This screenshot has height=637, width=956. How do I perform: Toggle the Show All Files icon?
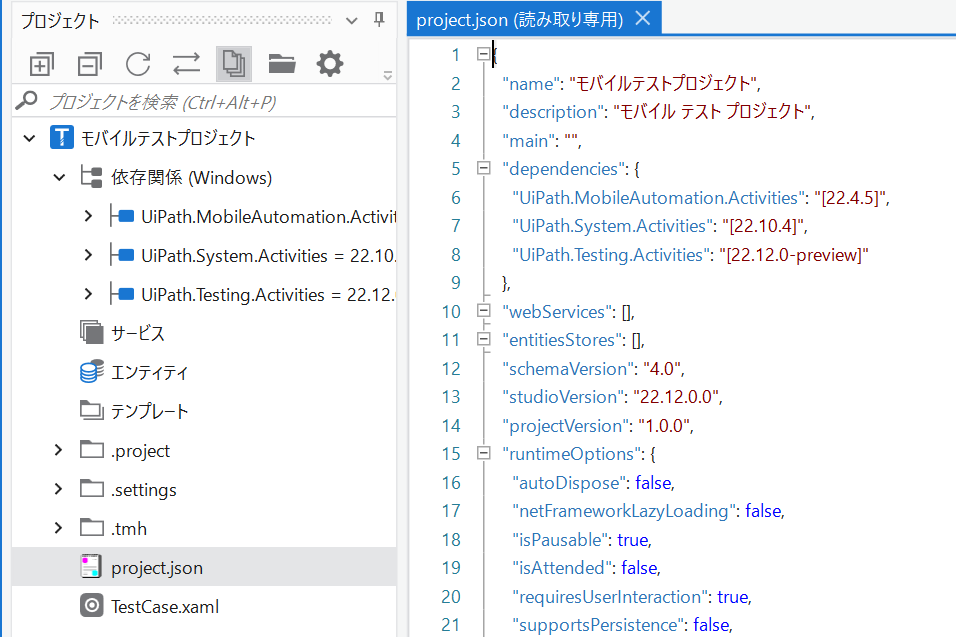(234, 64)
